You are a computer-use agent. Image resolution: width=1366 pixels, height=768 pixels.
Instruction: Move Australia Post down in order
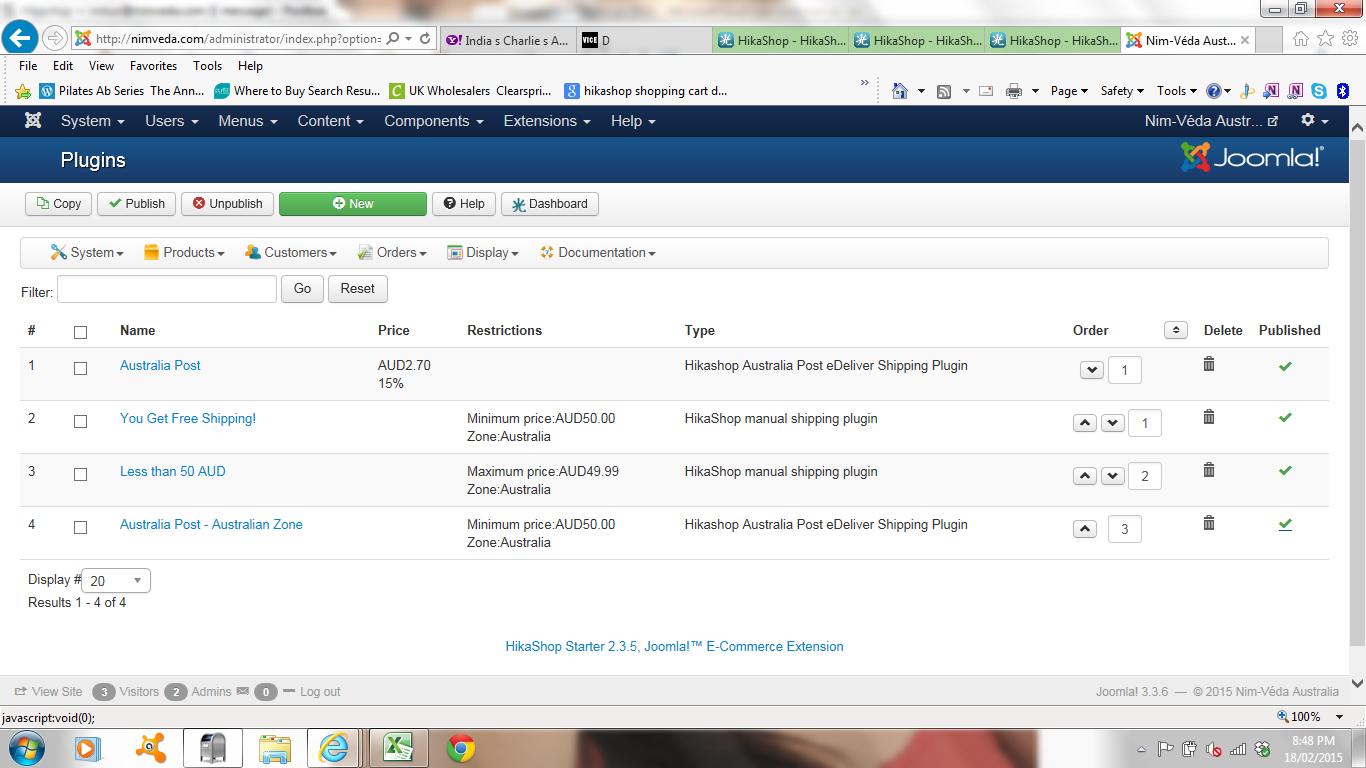point(1092,370)
